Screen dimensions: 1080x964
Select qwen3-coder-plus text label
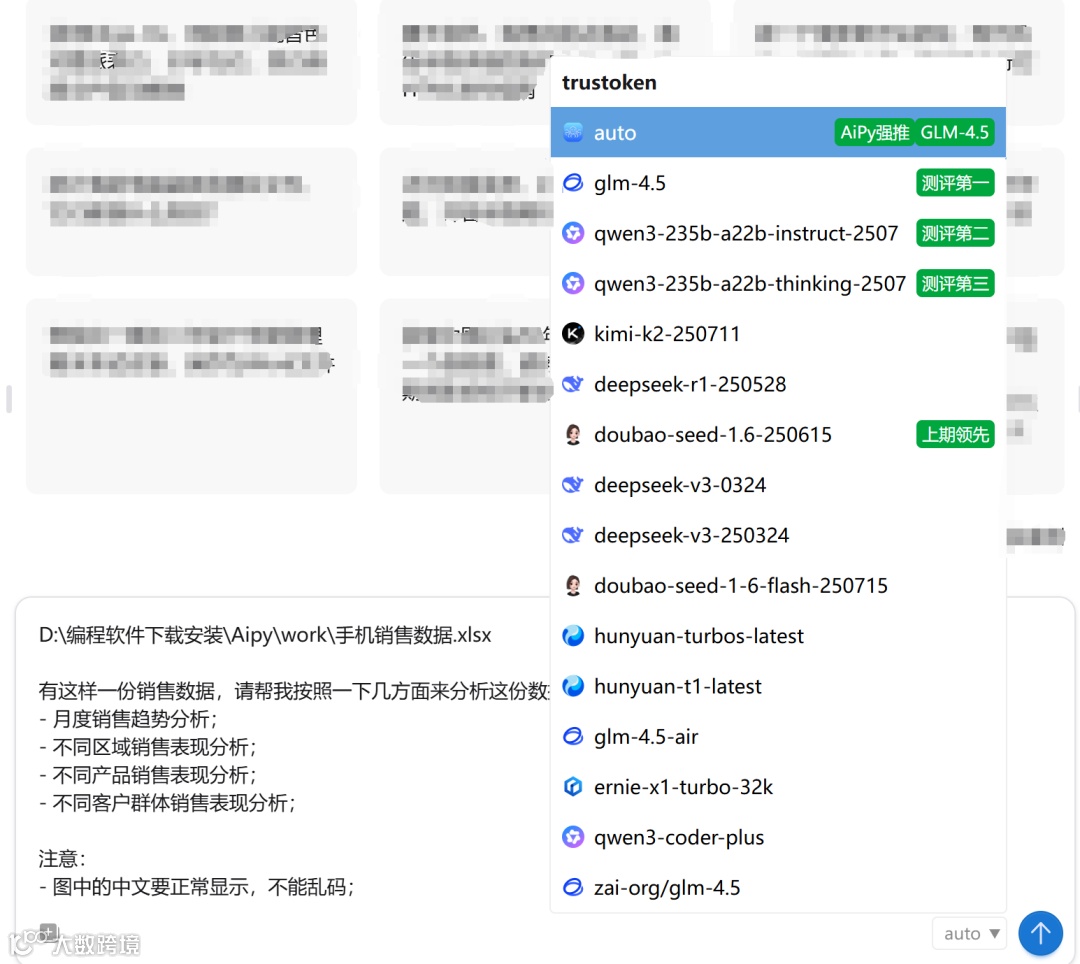[679, 837]
